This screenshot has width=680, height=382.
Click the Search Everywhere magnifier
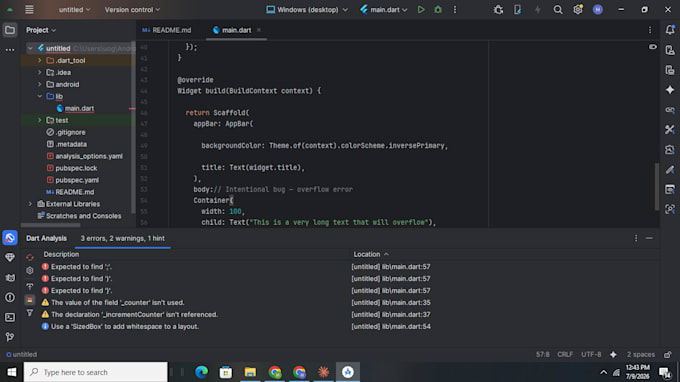click(558, 10)
